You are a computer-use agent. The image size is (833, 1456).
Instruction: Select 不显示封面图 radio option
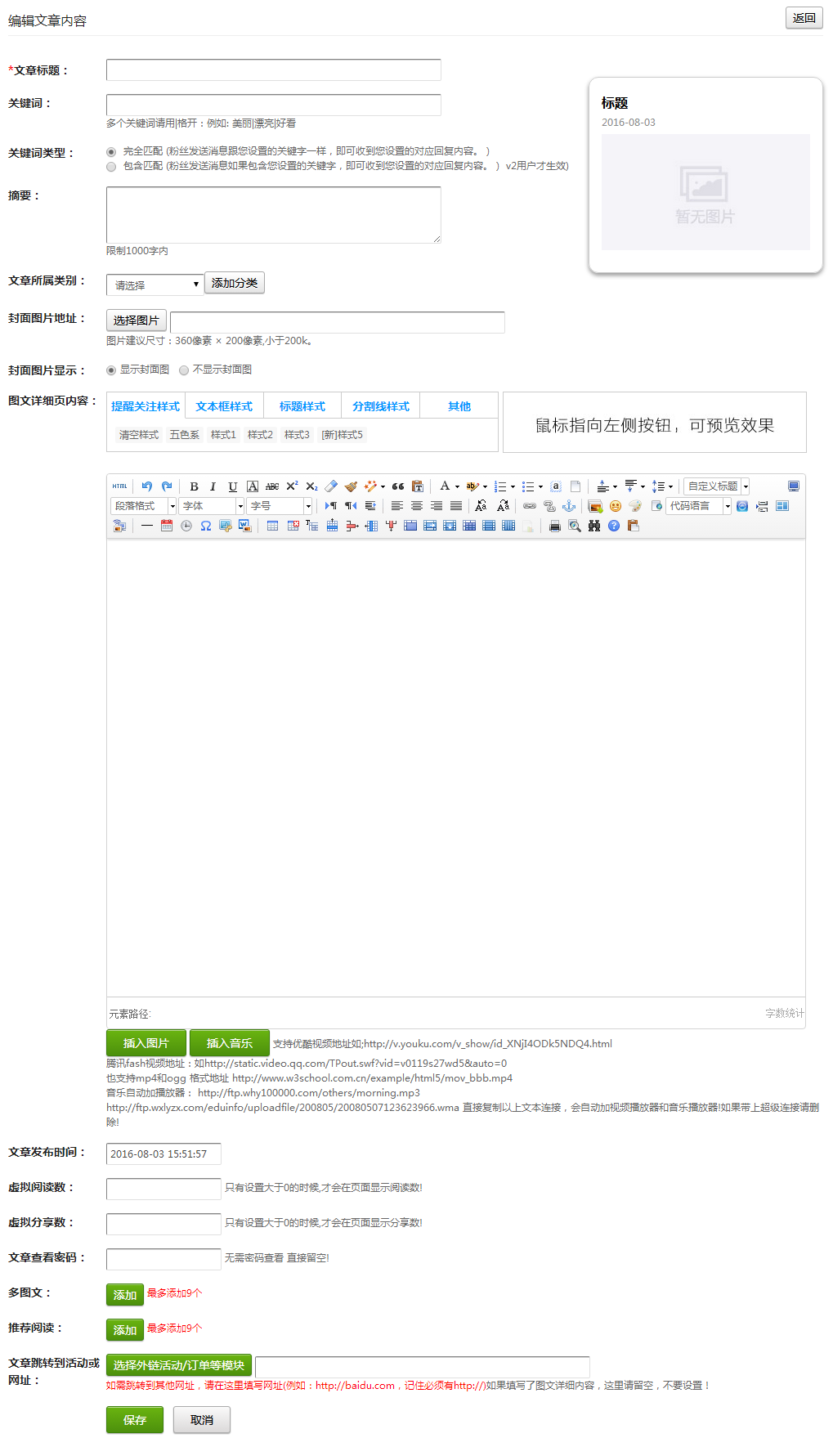coord(184,370)
